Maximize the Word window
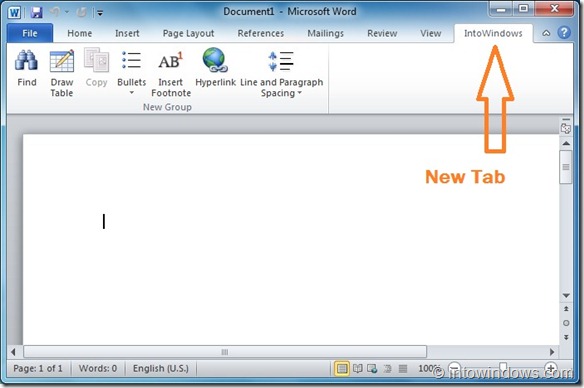Image resolution: width=584 pixels, height=388 pixels. [x=524, y=9]
